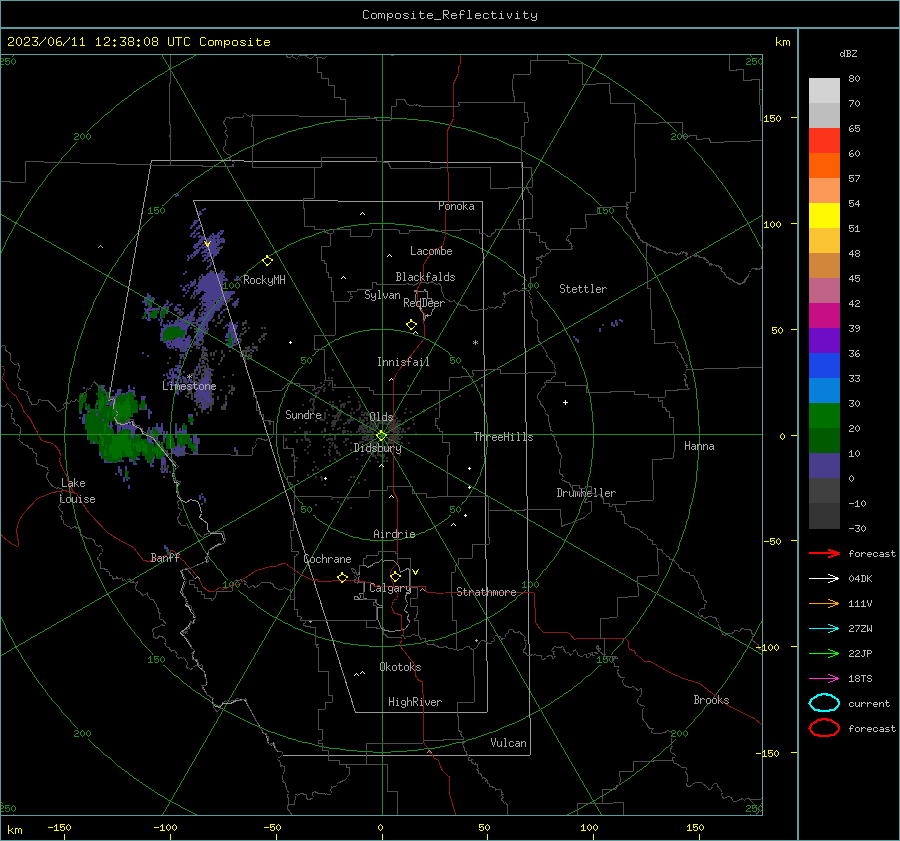Click the Lacombe label
Screen dimensions: 900x841
(x=431, y=251)
